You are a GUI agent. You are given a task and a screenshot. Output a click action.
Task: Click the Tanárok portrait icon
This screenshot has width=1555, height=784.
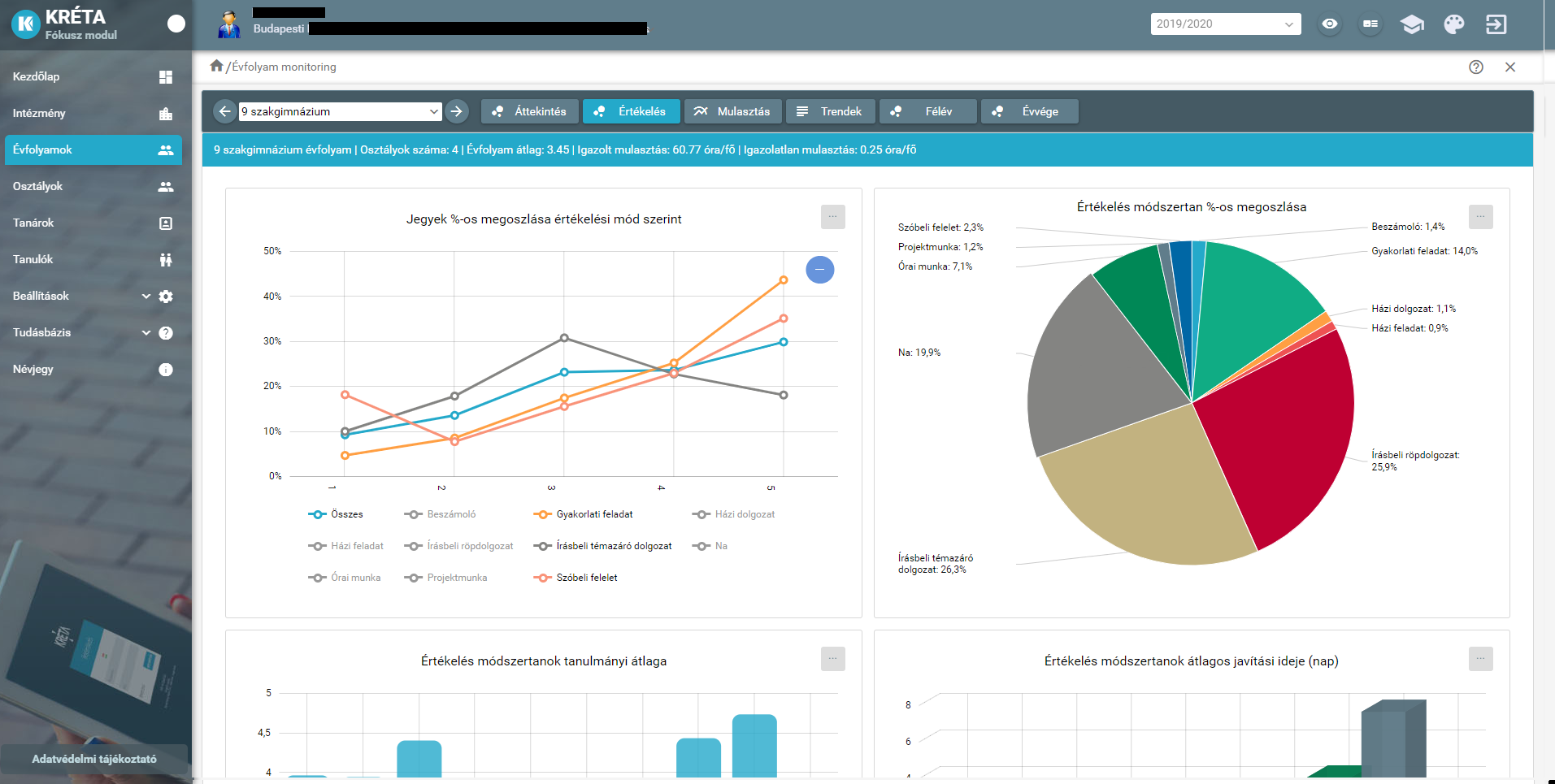coord(166,223)
